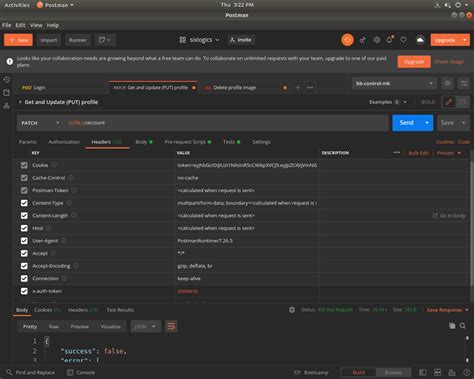This screenshot has height=379, width=474.
Task: Open the Presets dropdown
Action: coord(449,153)
